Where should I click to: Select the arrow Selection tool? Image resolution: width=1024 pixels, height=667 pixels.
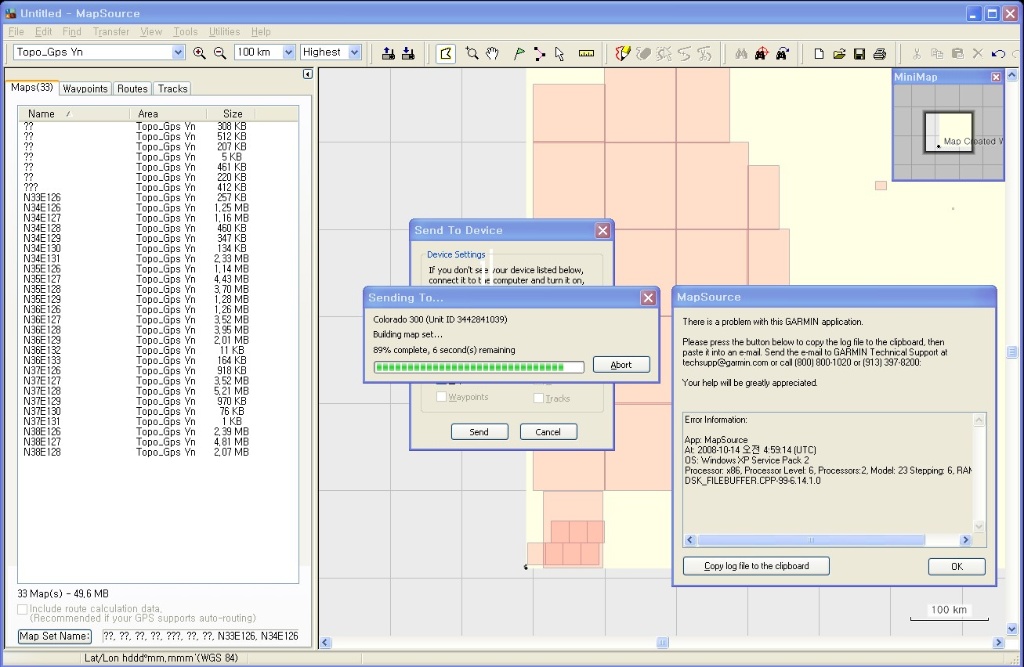point(560,54)
